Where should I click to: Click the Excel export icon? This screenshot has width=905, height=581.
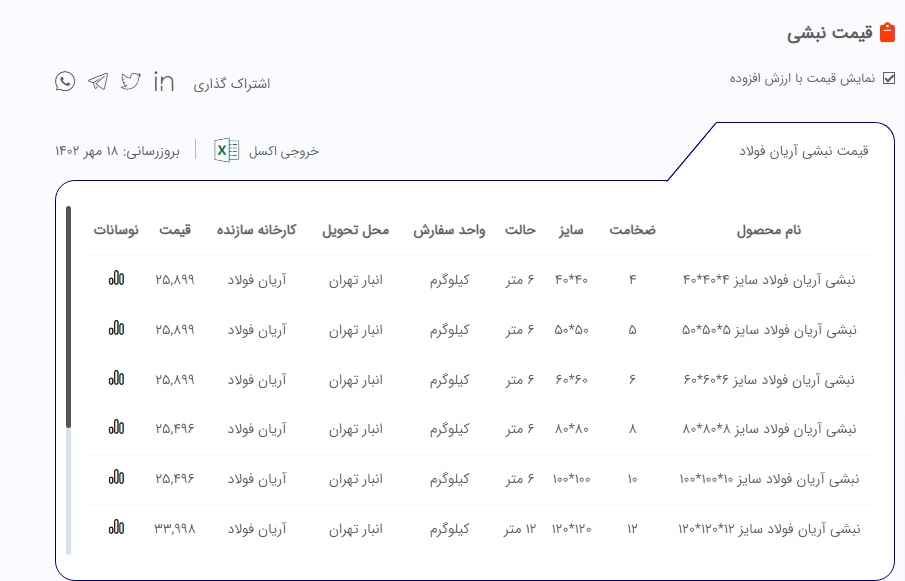(226, 151)
